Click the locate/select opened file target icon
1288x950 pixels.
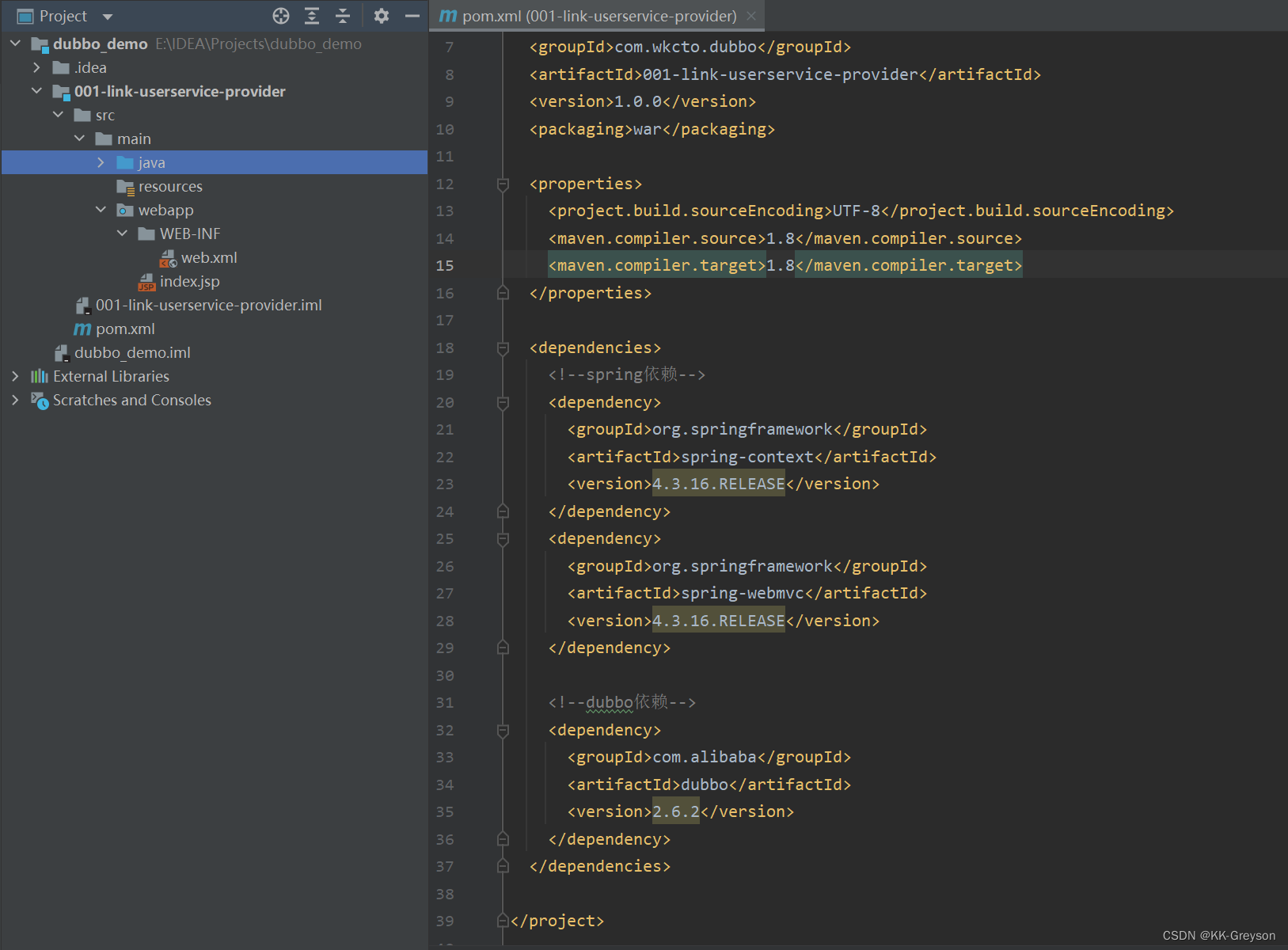281,16
